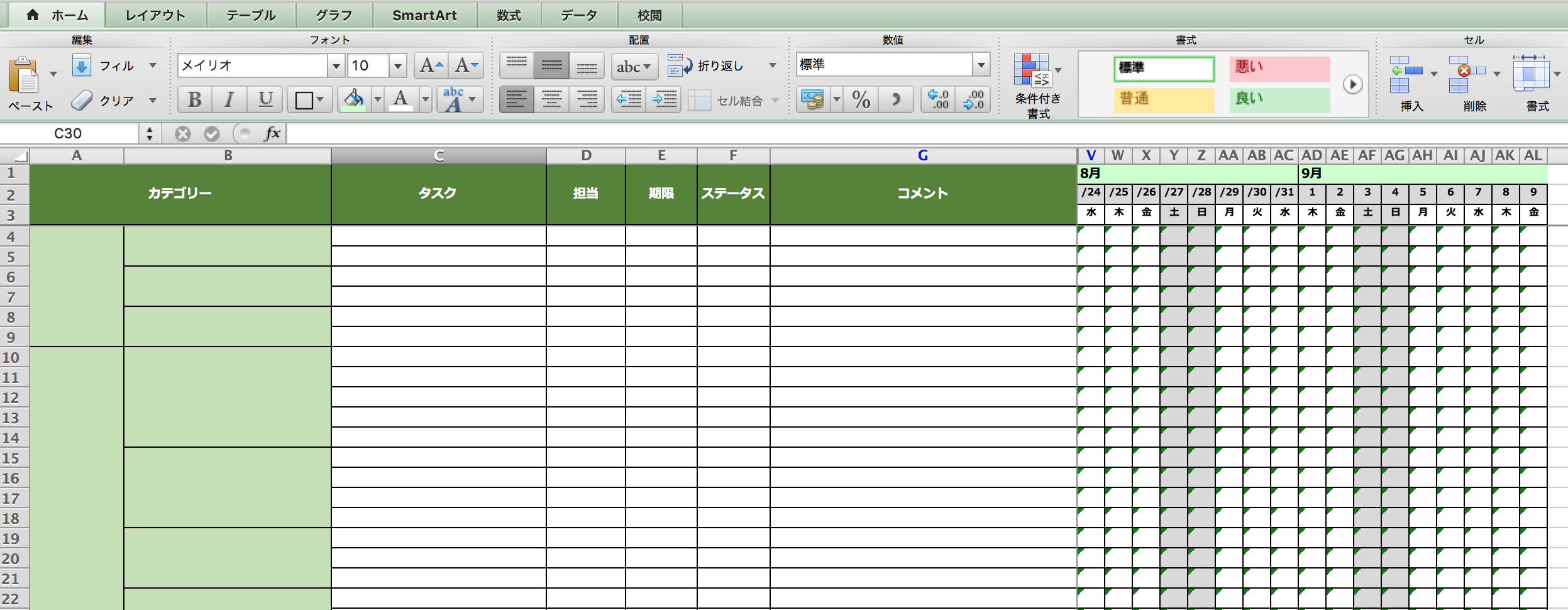Image resolution: width=1568 pixels, height=610 pixels.
Task: Open the fx function builder
Action: [x=272, y=133]
